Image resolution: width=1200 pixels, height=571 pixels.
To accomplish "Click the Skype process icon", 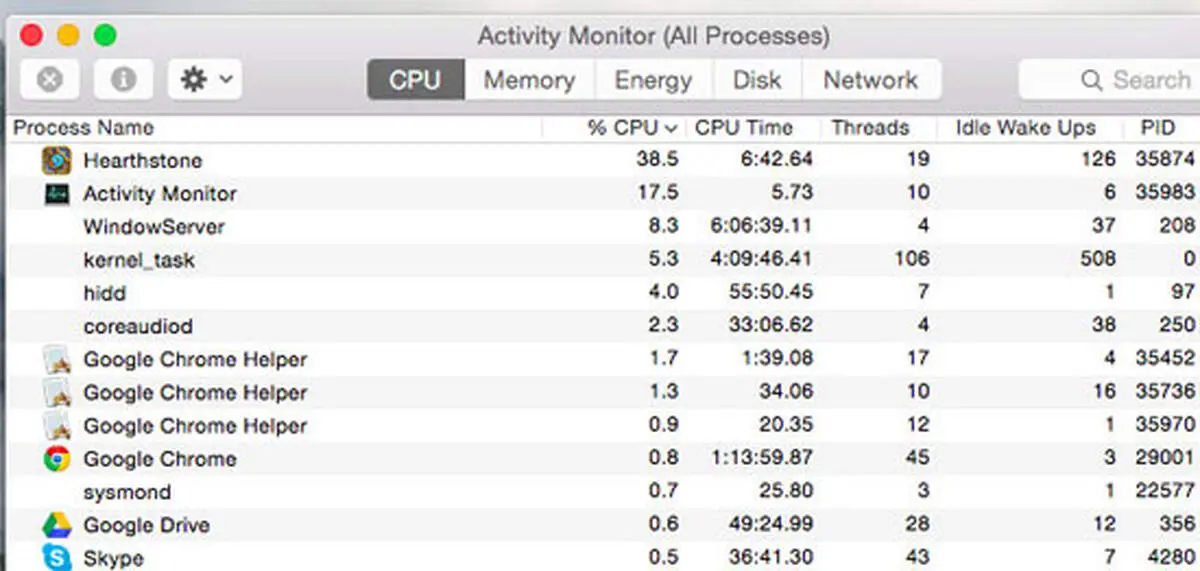I will 57,558.
